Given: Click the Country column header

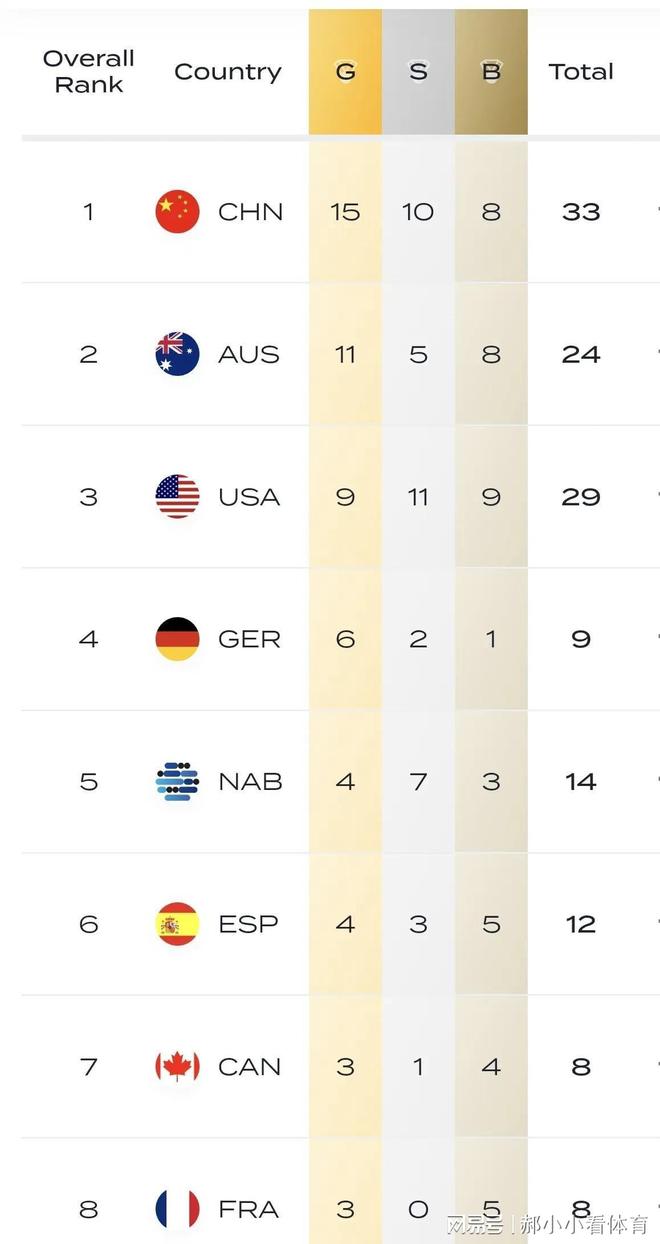Looking at the screenshot, I should (228, 72).
